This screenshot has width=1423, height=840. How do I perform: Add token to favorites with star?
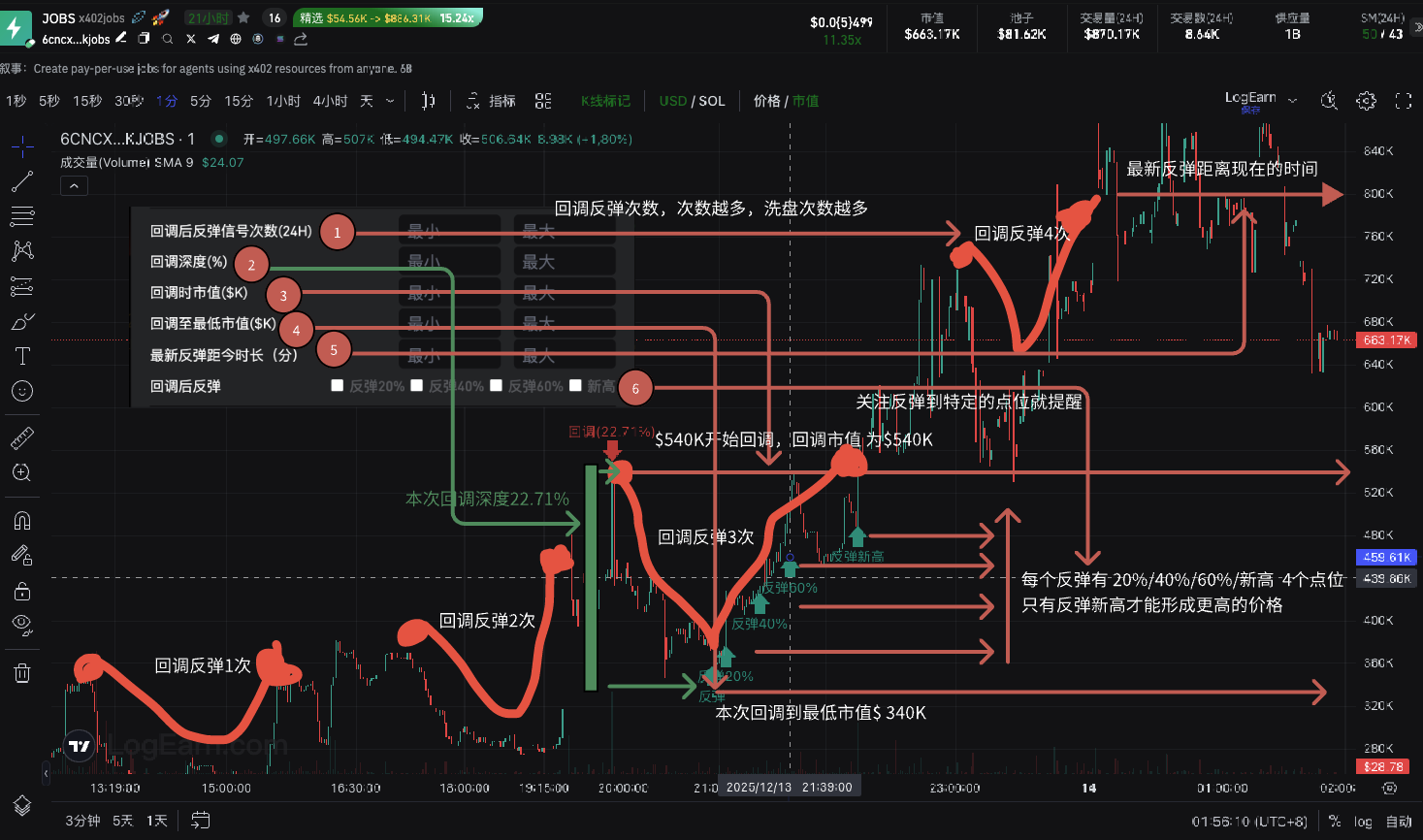pyautogui.click(x=243, y=17)
